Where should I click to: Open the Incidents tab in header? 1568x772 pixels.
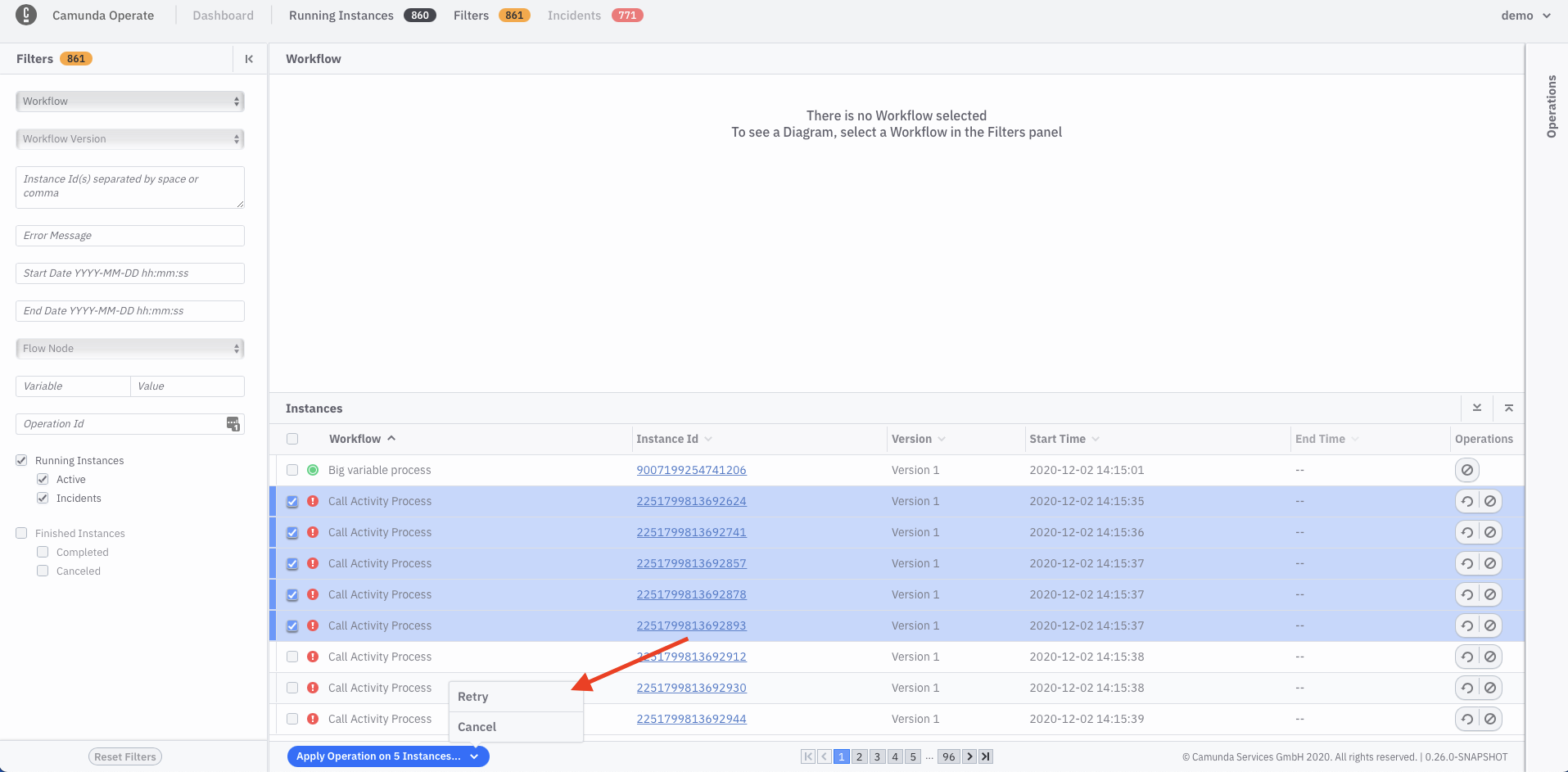click(x=595, y=16)
